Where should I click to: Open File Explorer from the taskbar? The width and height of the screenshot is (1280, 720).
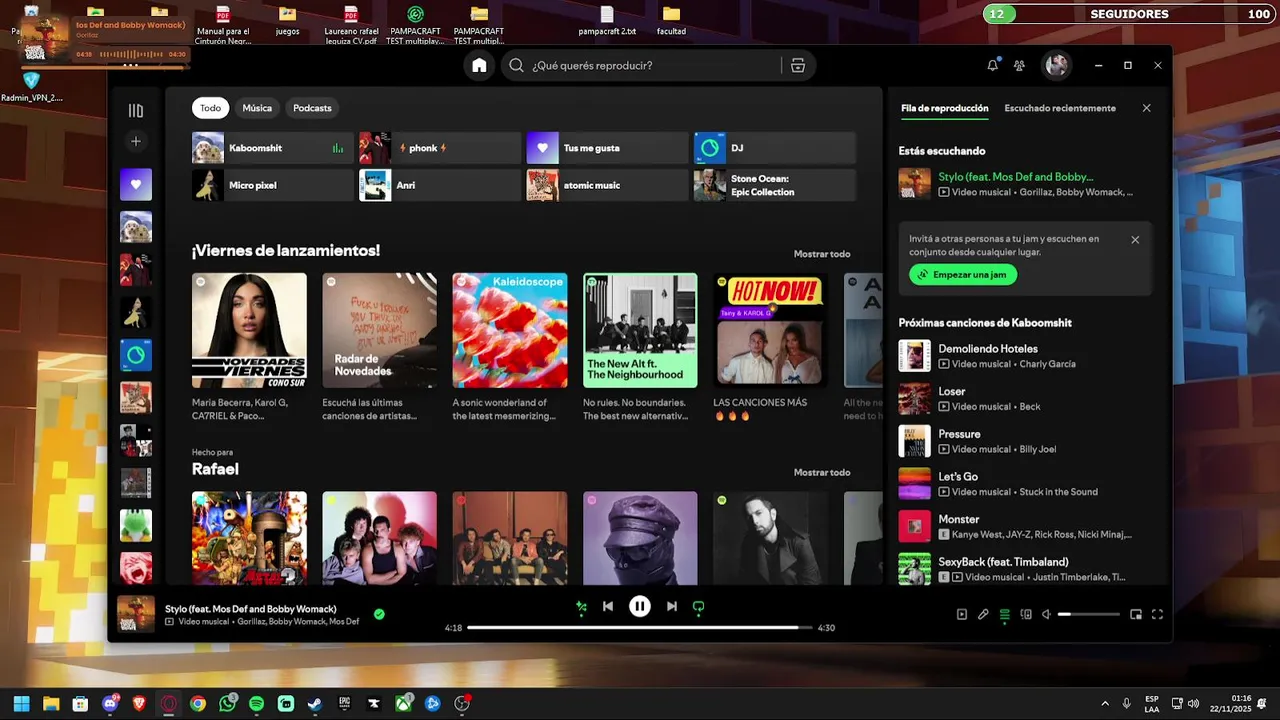[51, 704]
